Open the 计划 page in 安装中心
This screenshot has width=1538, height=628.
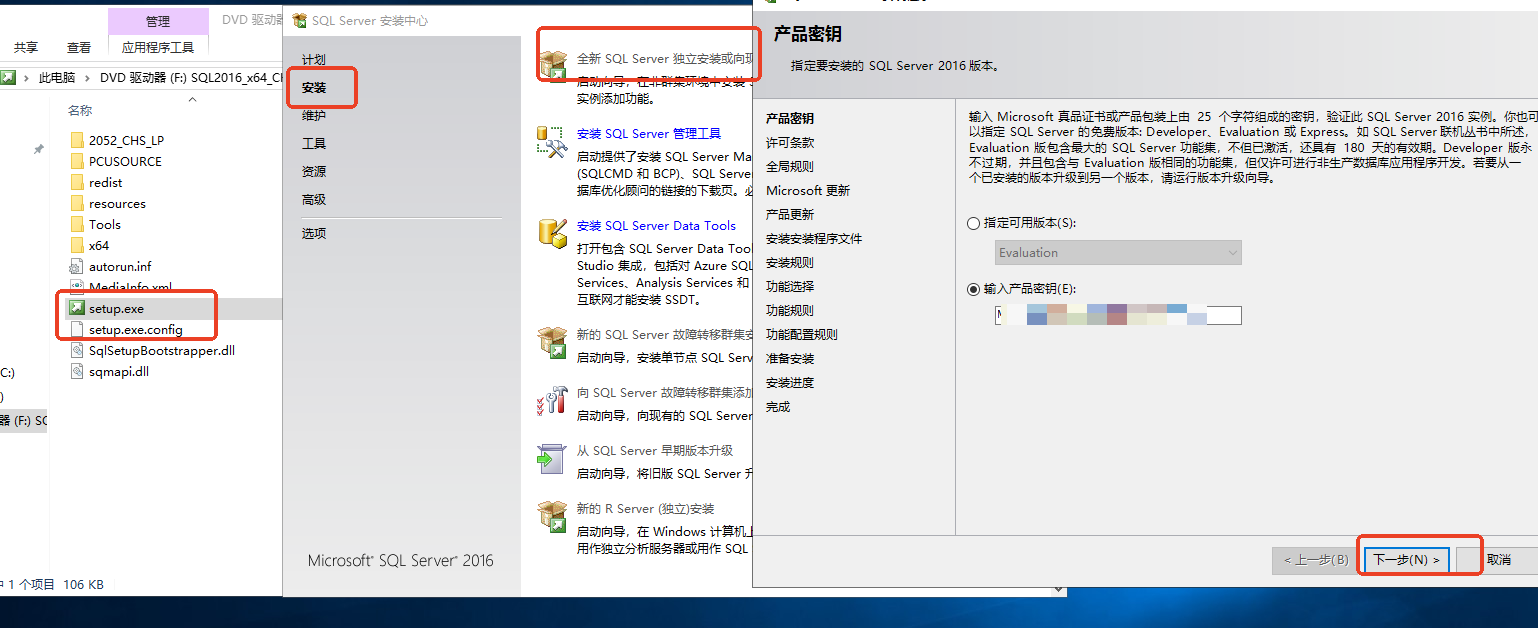(x=314, y=60)
